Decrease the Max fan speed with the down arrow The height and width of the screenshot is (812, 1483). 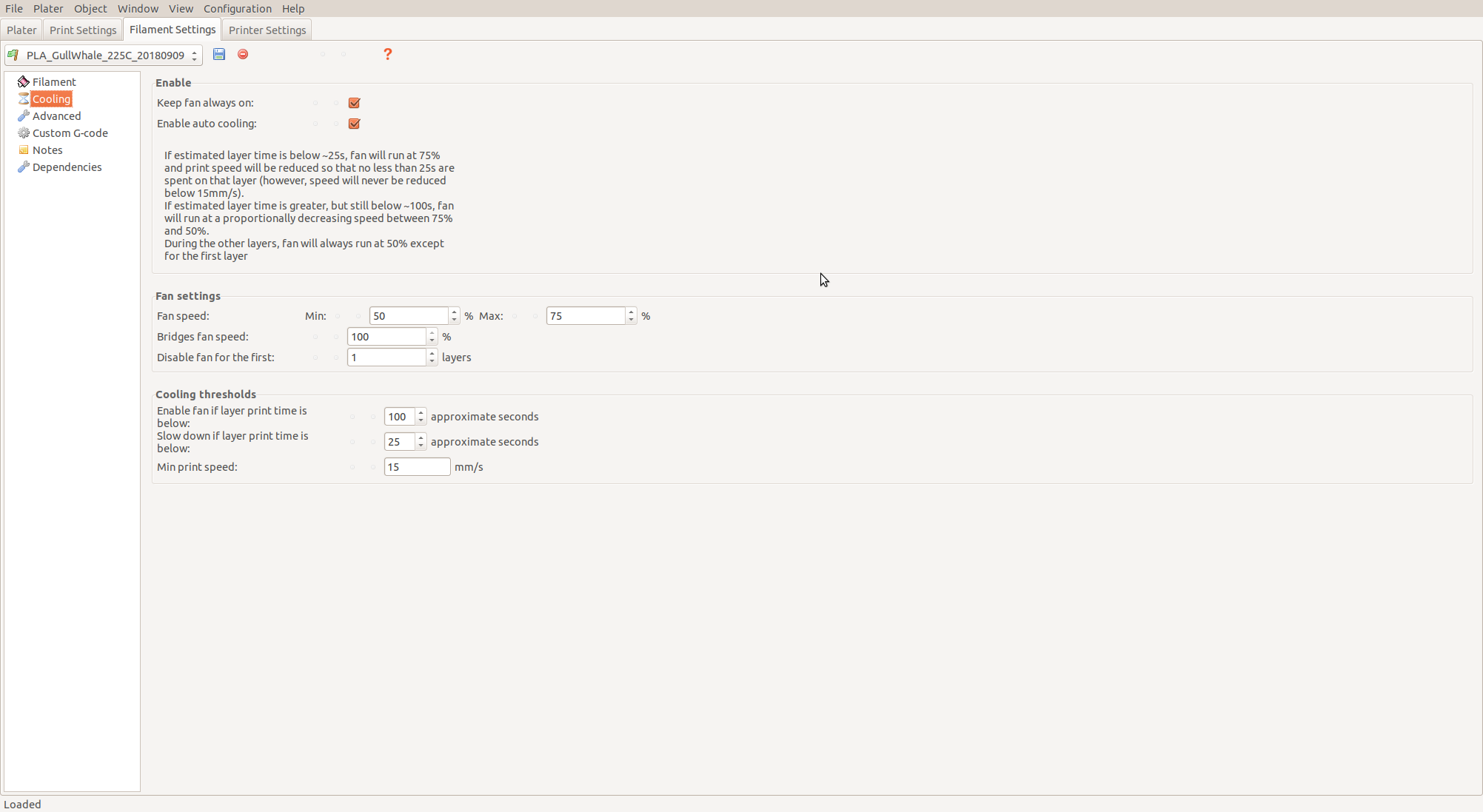(x=631, y=320)
